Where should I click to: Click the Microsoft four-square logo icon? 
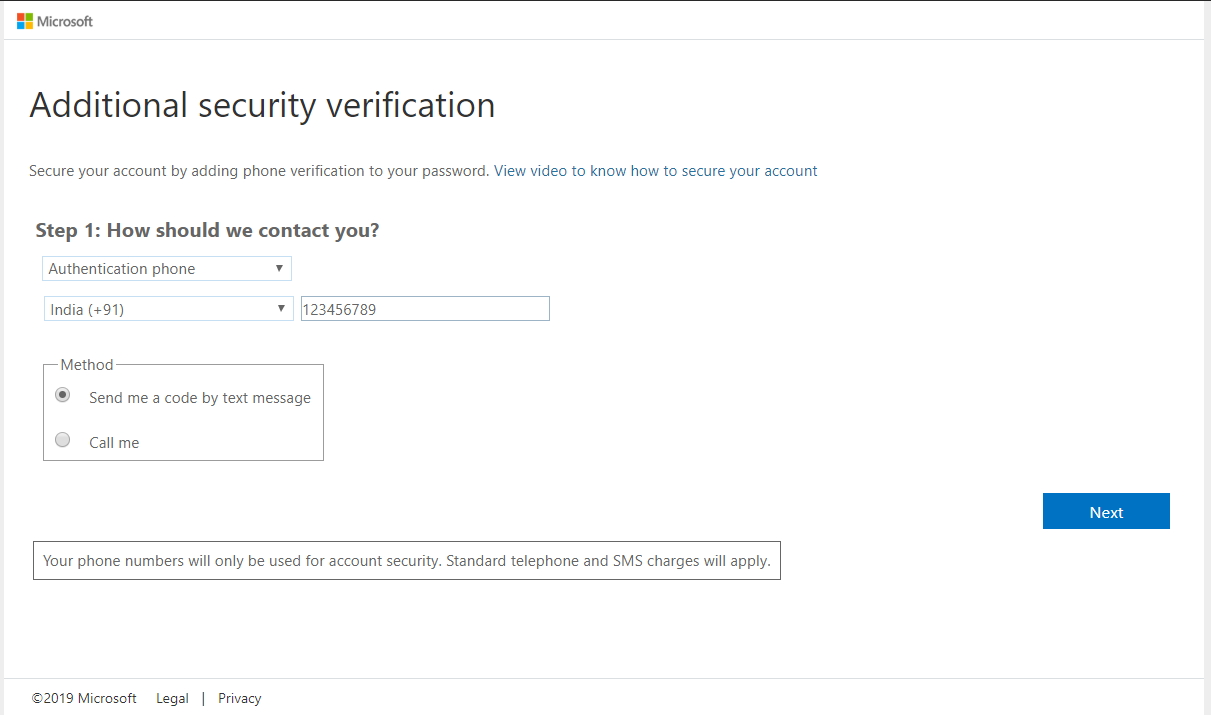(25, 21)
